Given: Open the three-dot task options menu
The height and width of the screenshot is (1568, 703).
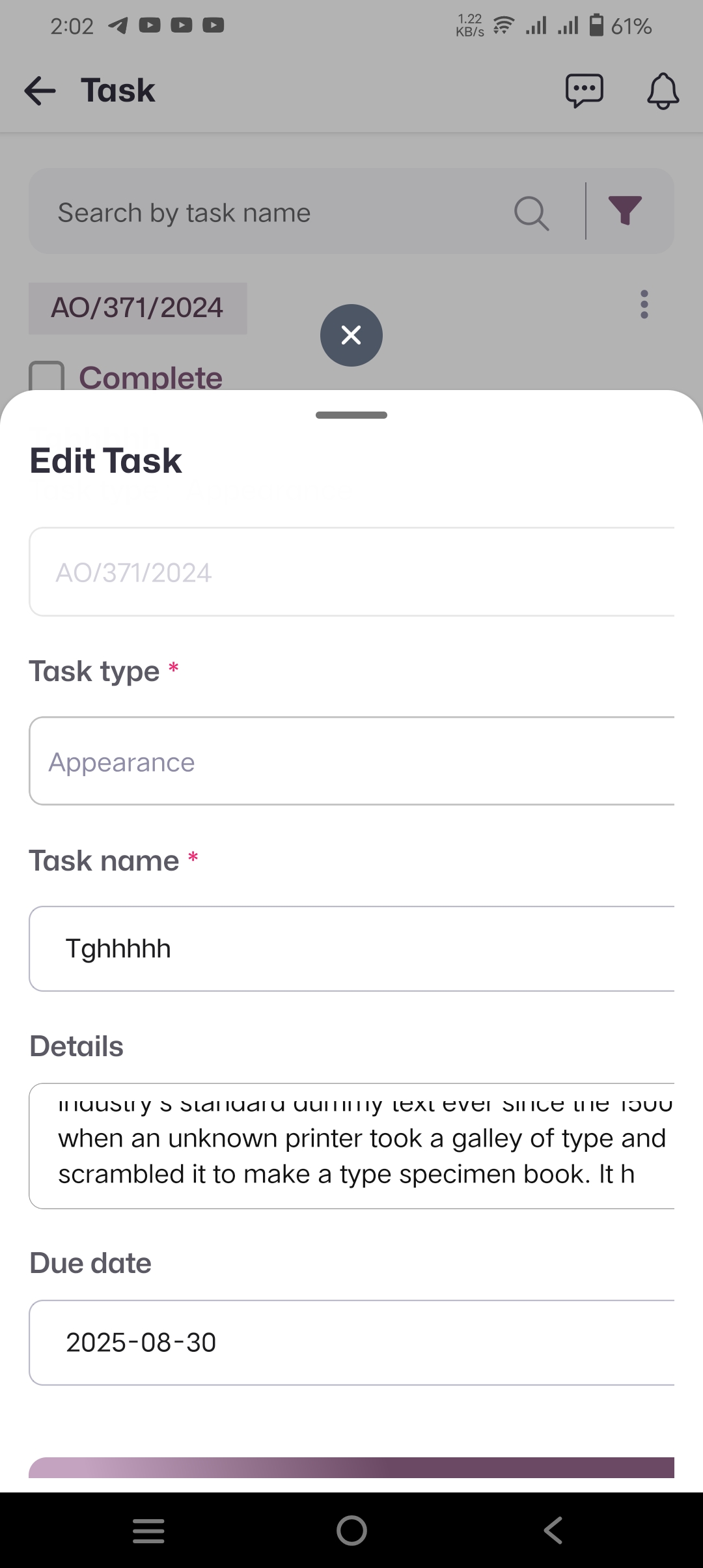Looking at the screenshot, I should [644, 305].
